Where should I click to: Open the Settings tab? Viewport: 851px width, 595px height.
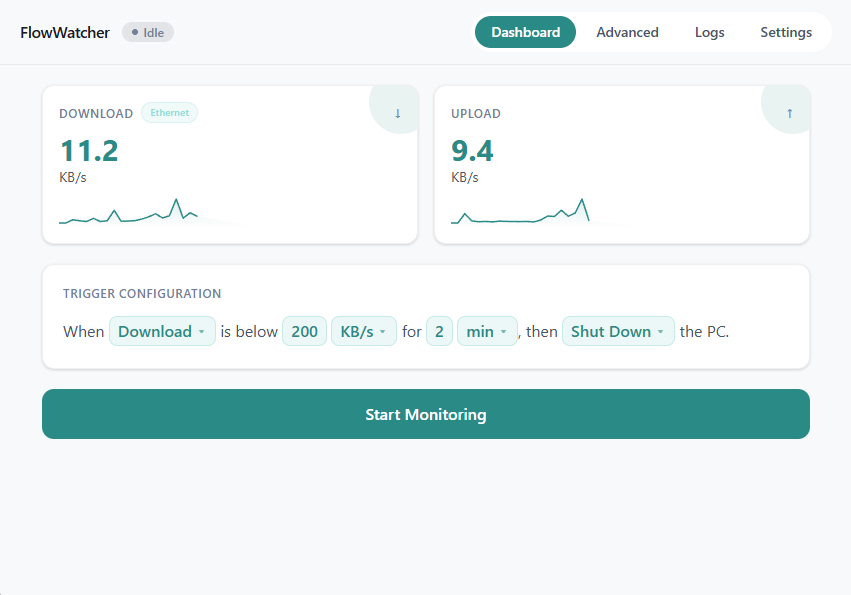click(785, 32)
